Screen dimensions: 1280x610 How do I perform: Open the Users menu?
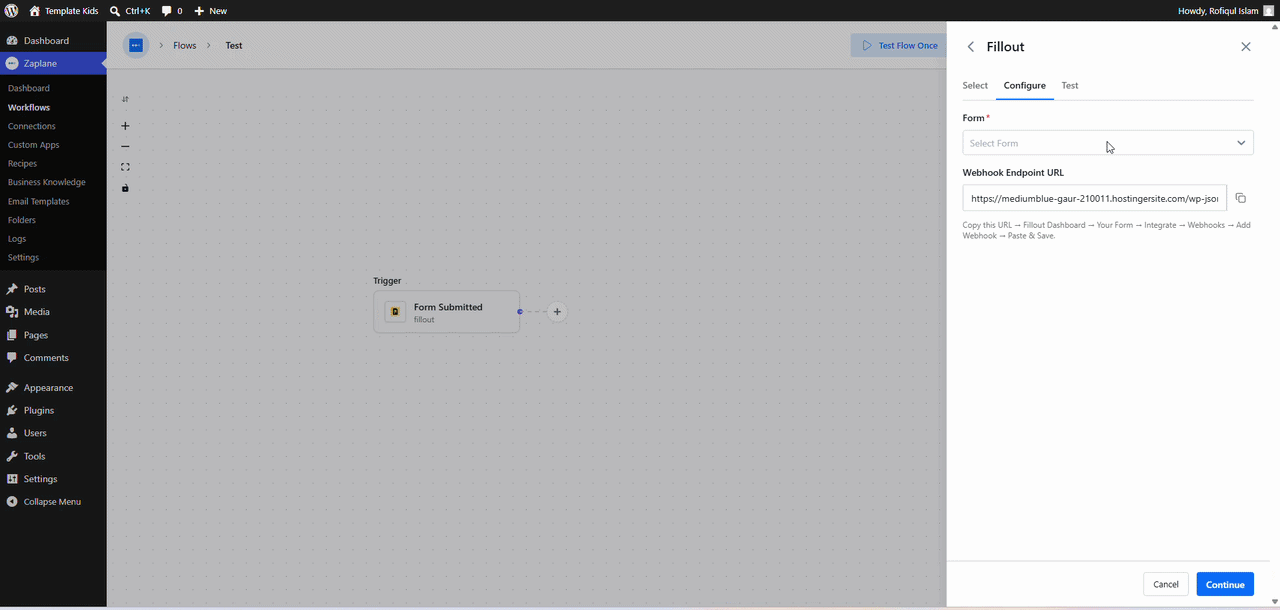pos(53,433)
